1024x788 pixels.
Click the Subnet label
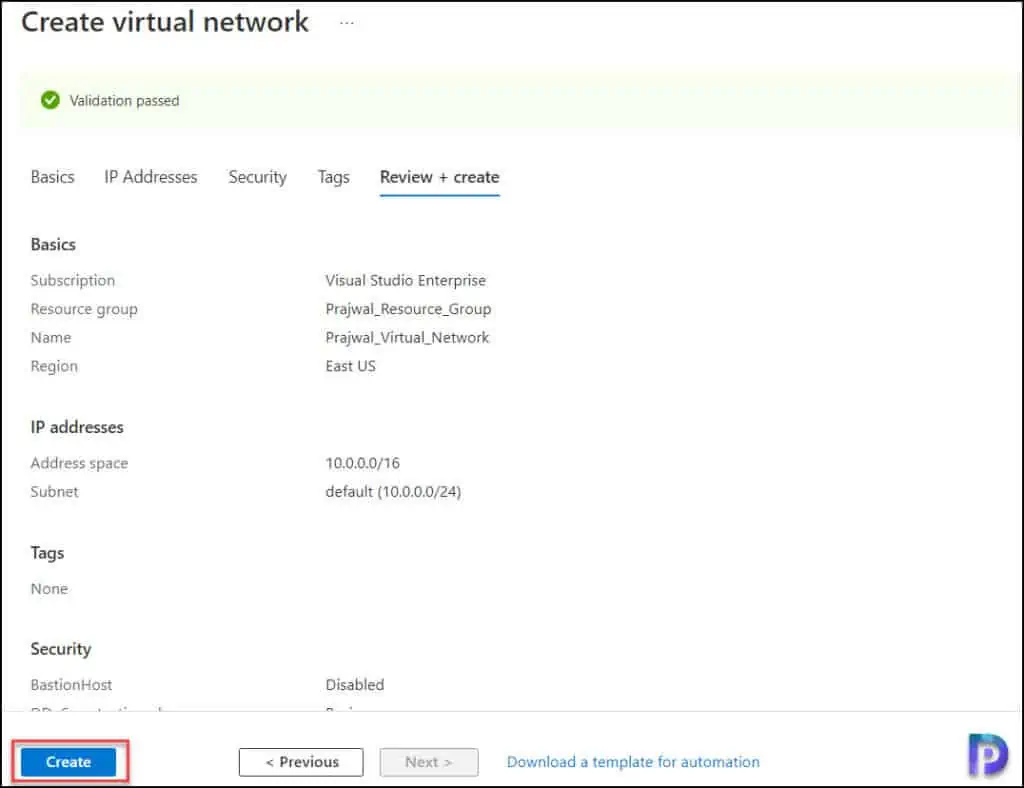[54, 492]
